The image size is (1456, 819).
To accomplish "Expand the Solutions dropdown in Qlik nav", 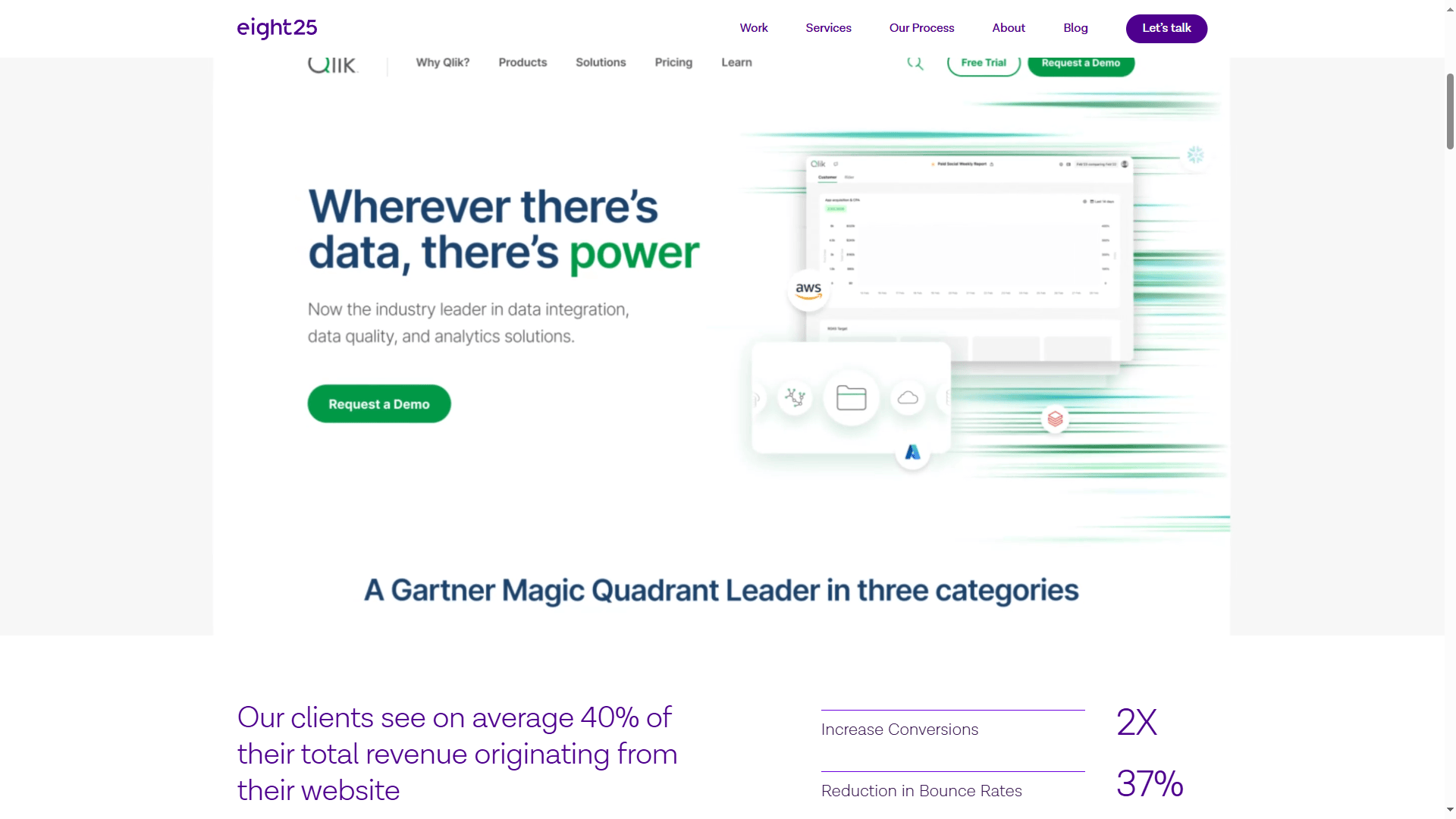I will coord(601,63).
